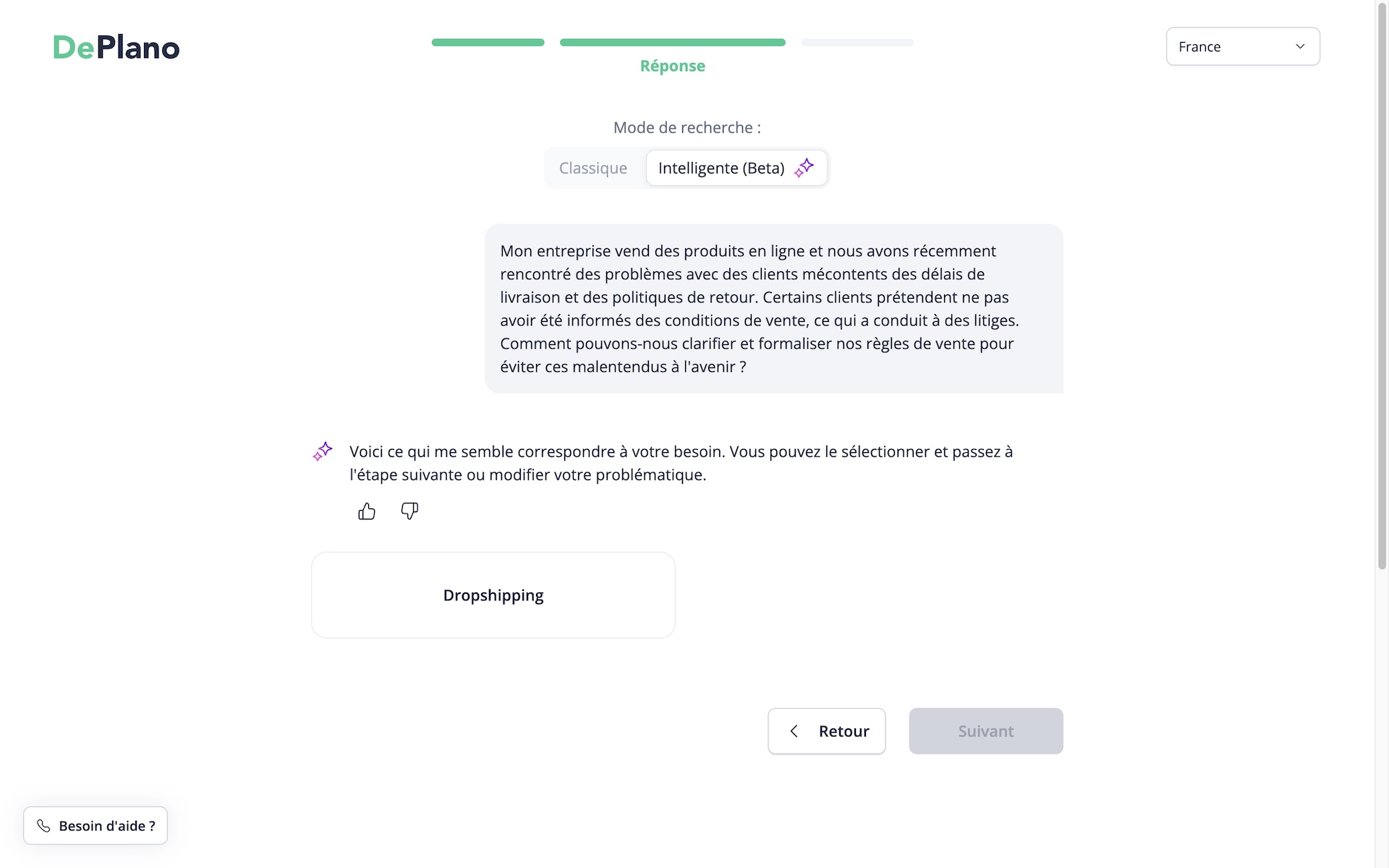
Task: Click the thumbs up feedback icon
Action: pos(367,511)
